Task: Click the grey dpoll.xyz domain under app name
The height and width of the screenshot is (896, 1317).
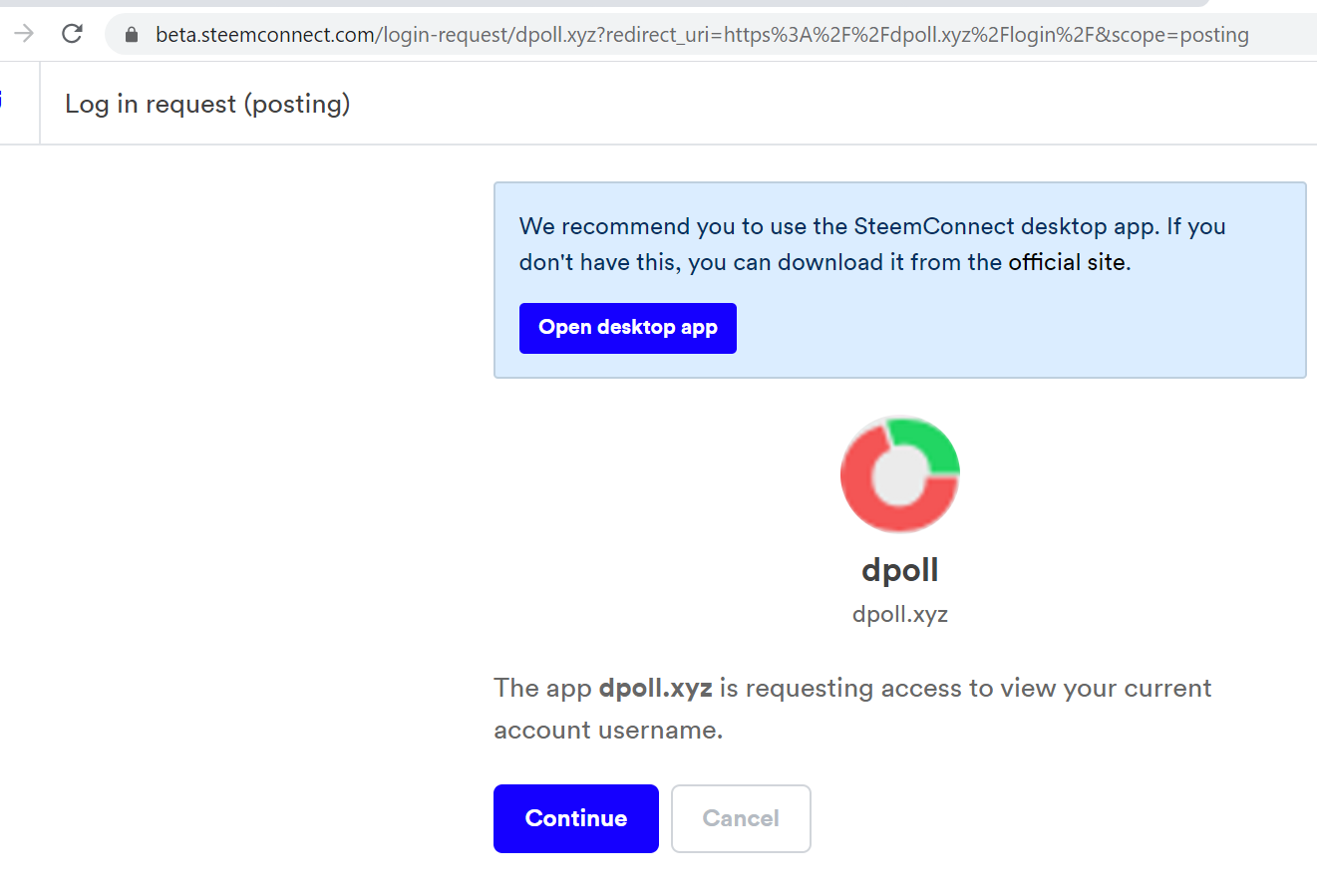Action: point(900,614)
